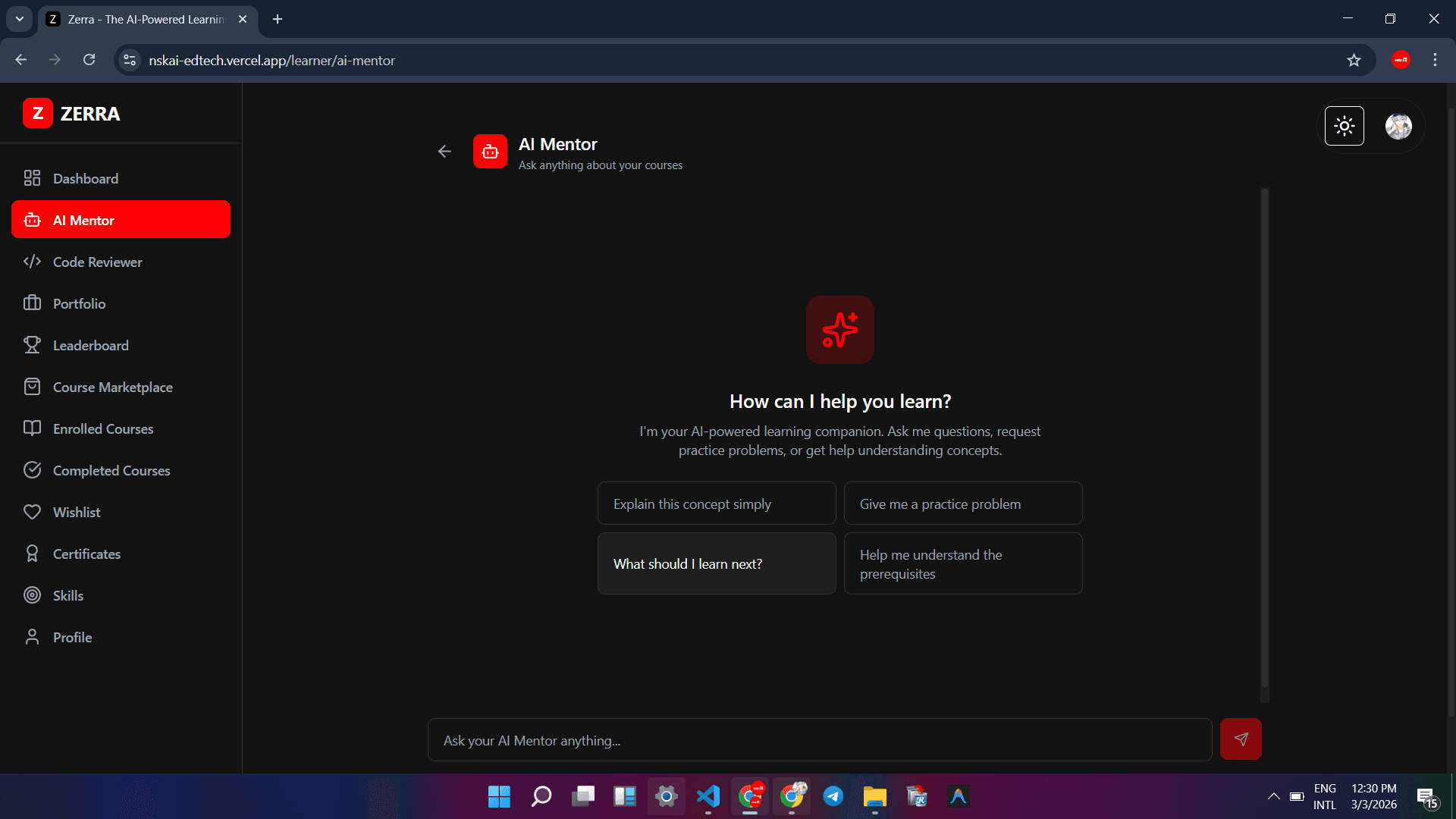View your Wishlist
1456x819 pixels.
77,512
